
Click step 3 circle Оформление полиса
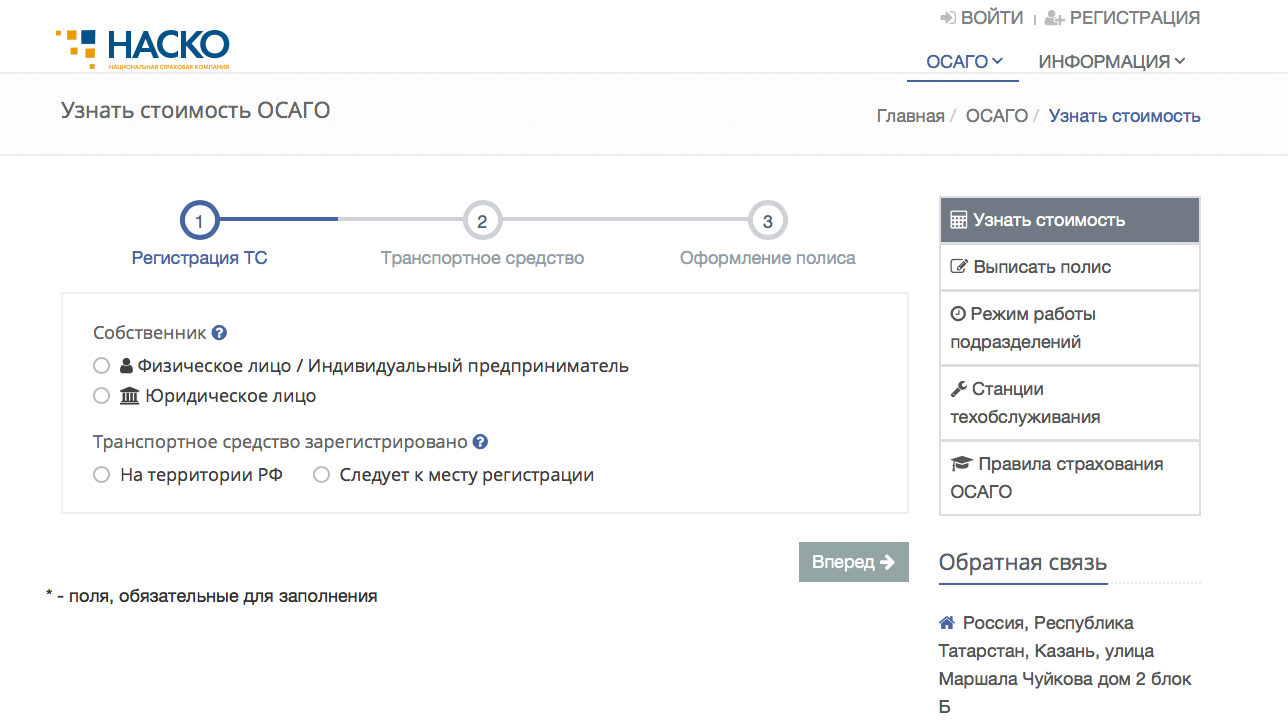[x=768, y=221]
